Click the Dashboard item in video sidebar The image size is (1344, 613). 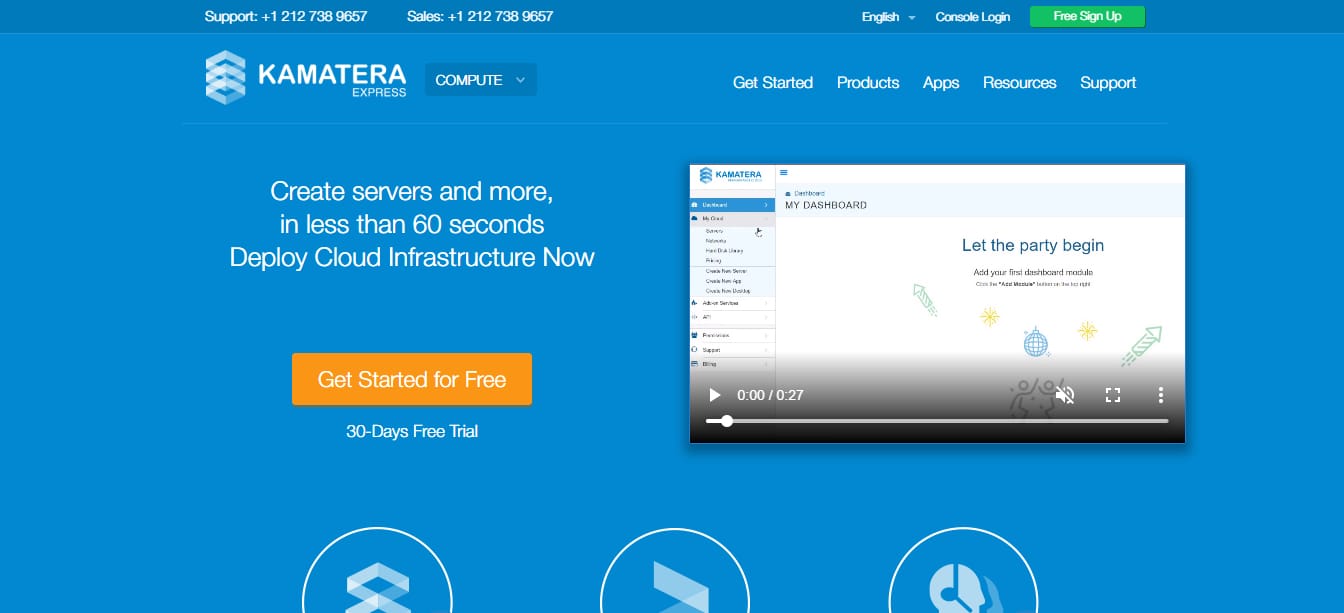733,205
